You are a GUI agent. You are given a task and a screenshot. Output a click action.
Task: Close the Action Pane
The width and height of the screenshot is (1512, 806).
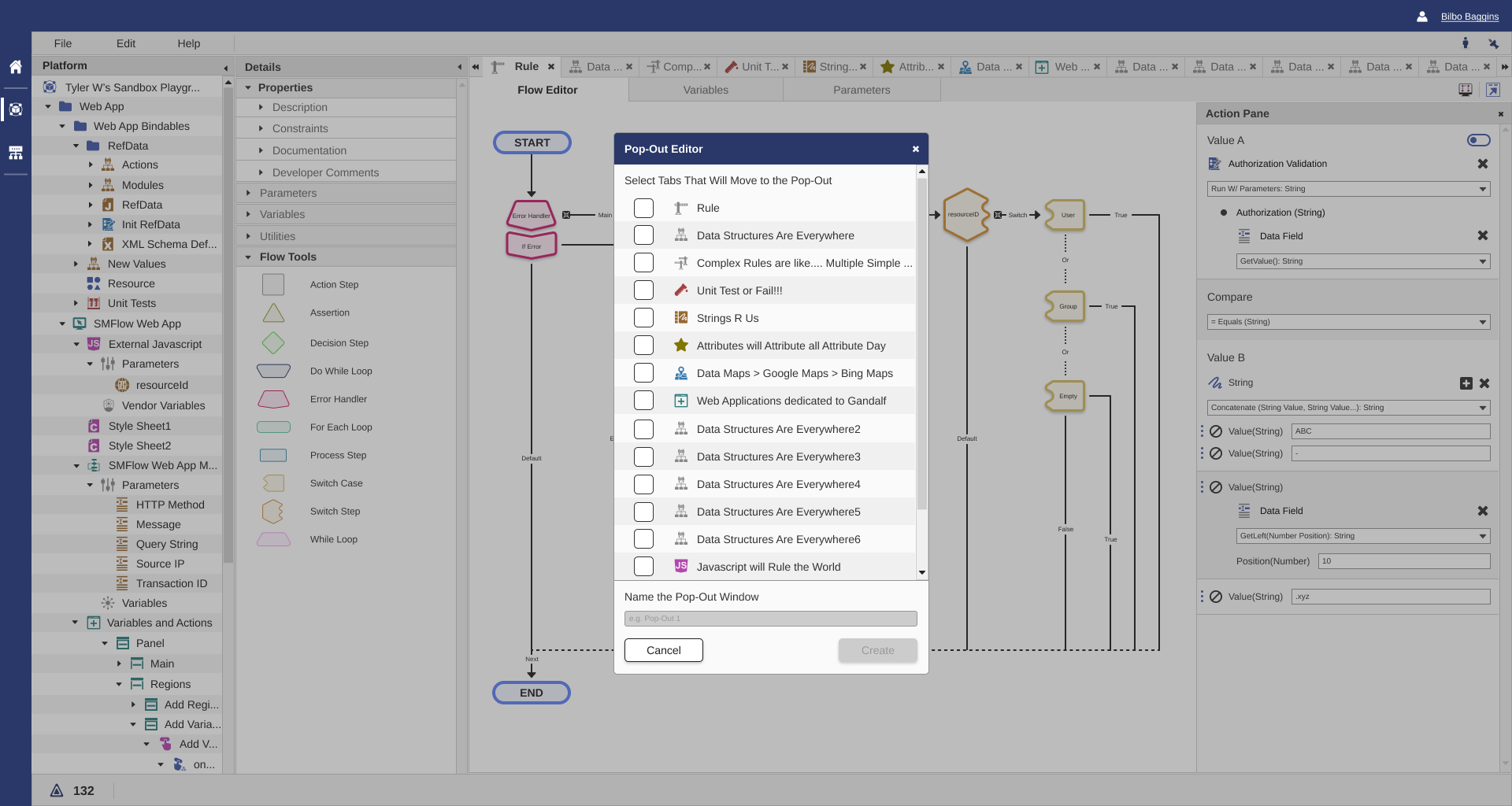pyautogui.click(x=1501, y=114)
